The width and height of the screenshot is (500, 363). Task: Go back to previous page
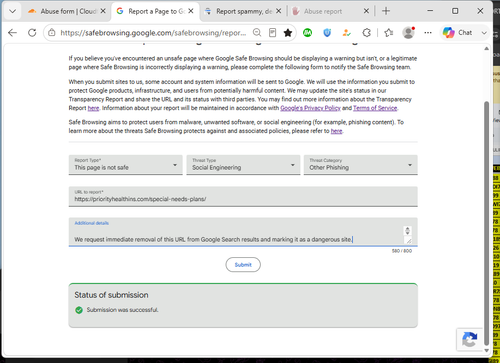click(x=12, y=33)
